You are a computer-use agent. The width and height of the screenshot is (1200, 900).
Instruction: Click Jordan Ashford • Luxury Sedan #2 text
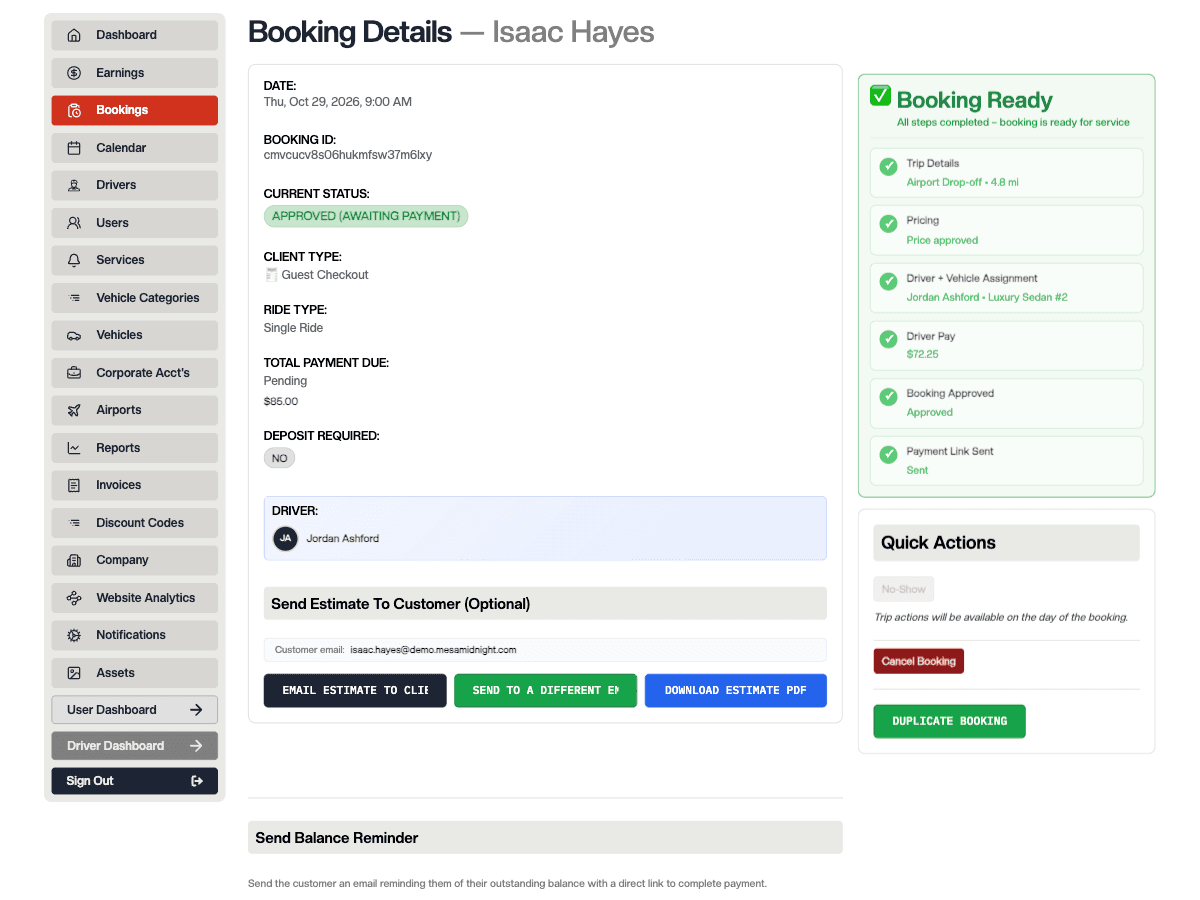coord(987,297)
